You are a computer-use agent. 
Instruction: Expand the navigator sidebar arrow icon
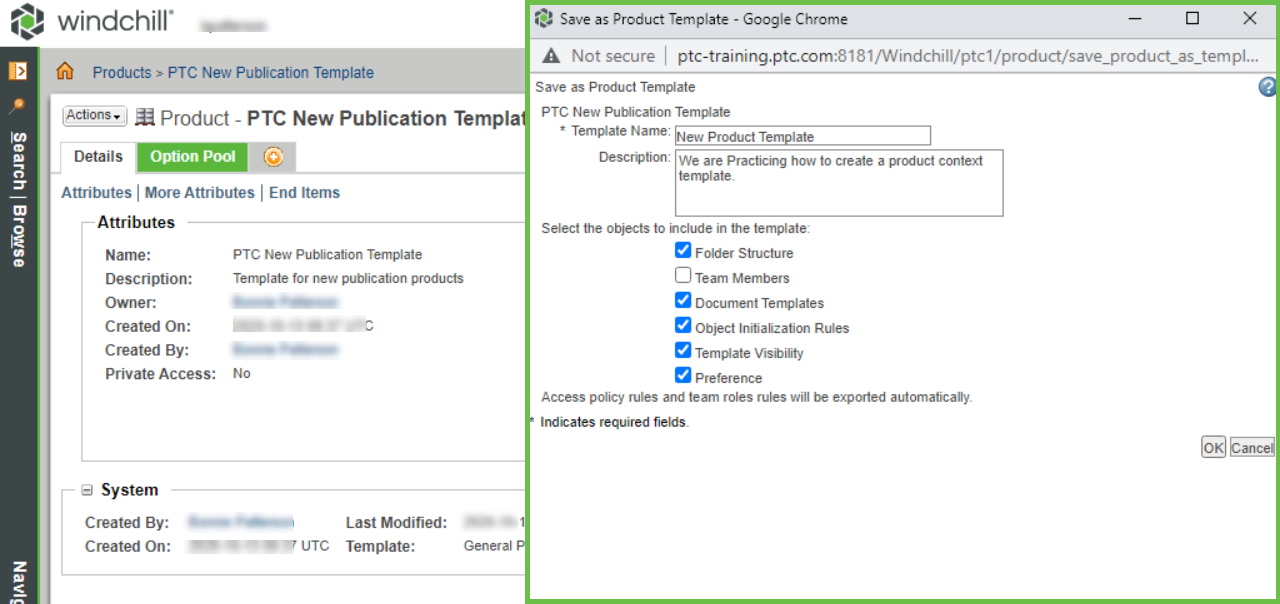tap(18, 71)
